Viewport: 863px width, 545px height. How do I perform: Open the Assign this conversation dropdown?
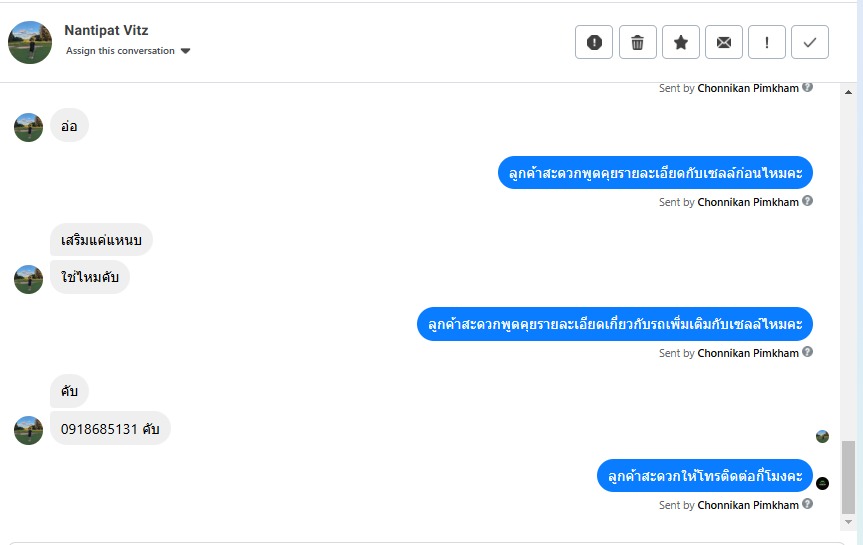point(120,51)
